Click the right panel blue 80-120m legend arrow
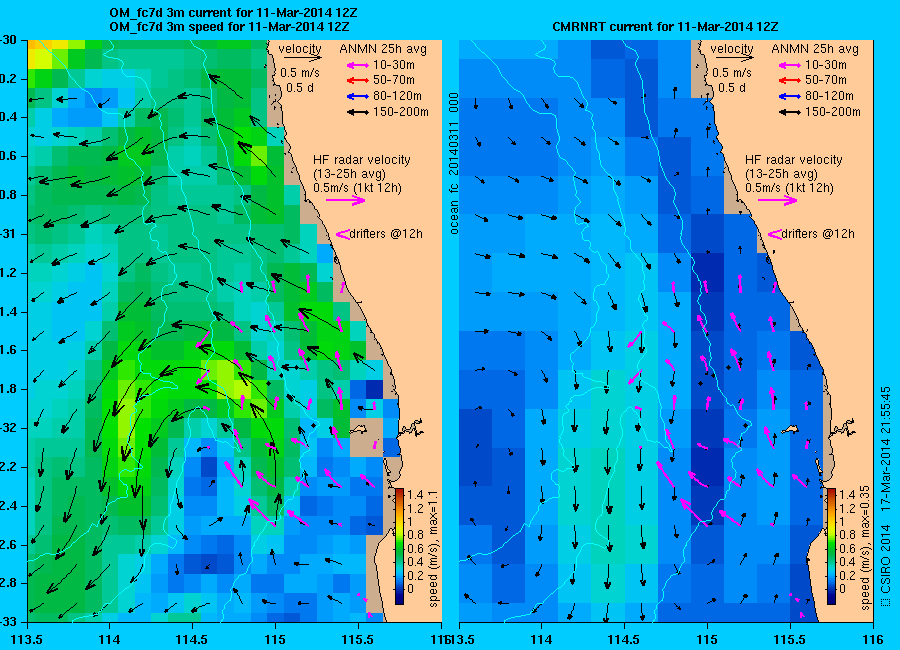 pos(789,96)
